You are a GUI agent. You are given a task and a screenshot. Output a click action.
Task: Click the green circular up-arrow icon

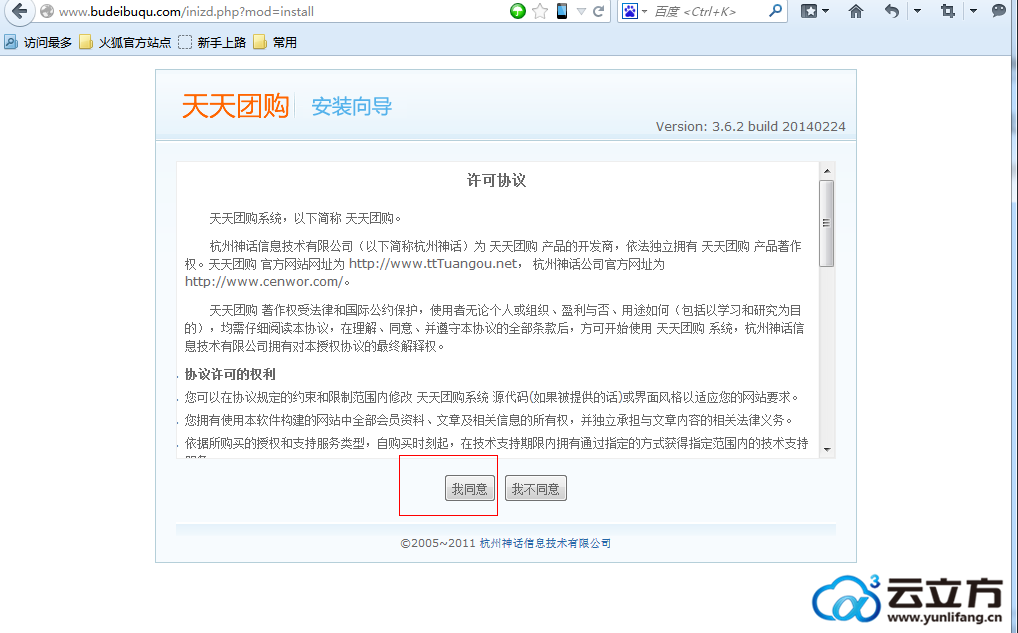point(517,11)
